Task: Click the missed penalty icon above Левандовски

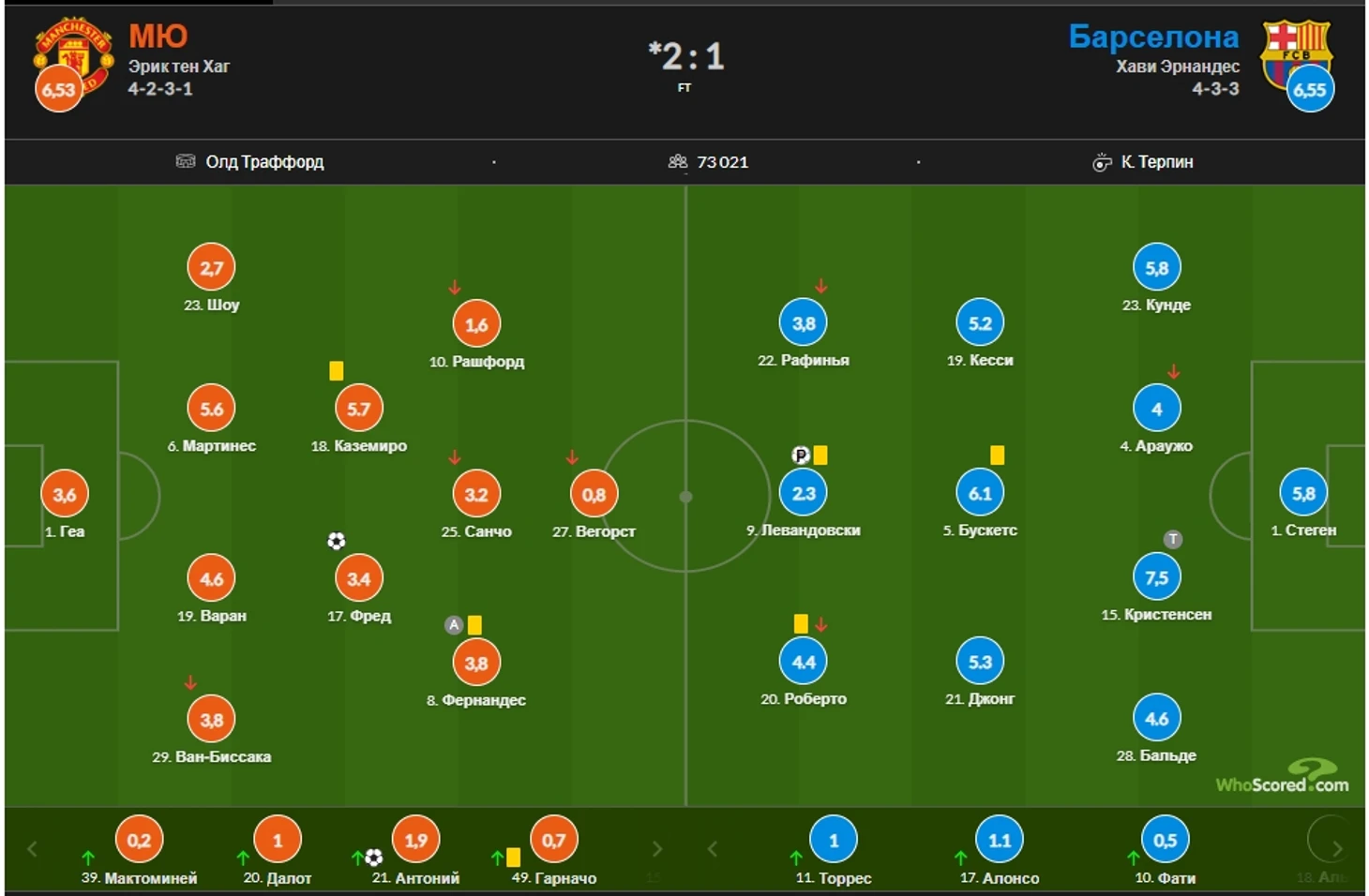Action: click(x=801, y=455)
